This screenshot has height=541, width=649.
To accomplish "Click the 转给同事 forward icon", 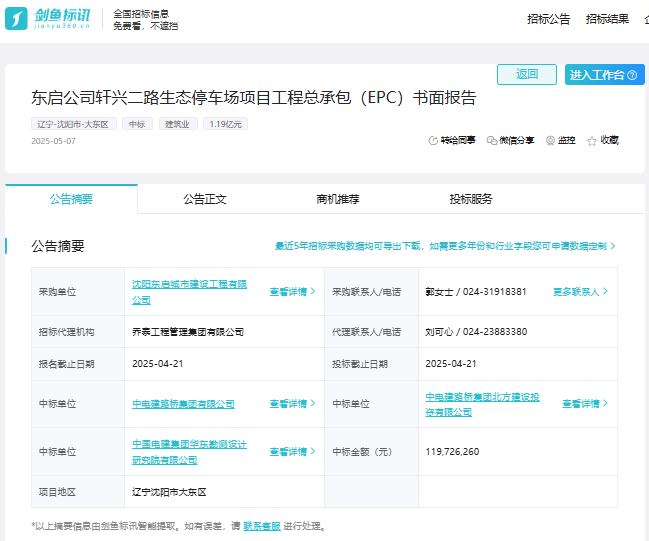I will click(433, 141).
